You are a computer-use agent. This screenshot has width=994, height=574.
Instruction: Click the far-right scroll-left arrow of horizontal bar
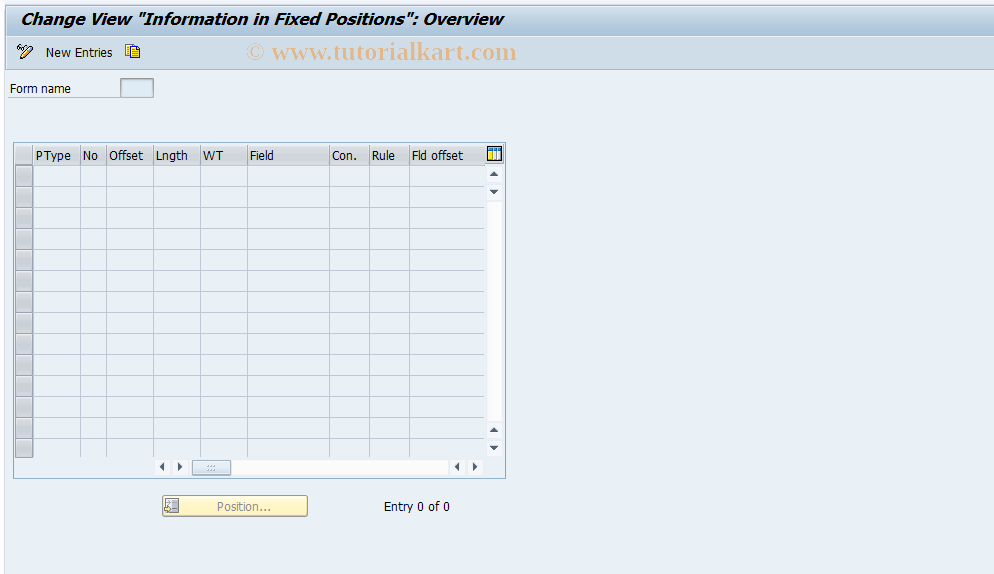tap(457, 467)
